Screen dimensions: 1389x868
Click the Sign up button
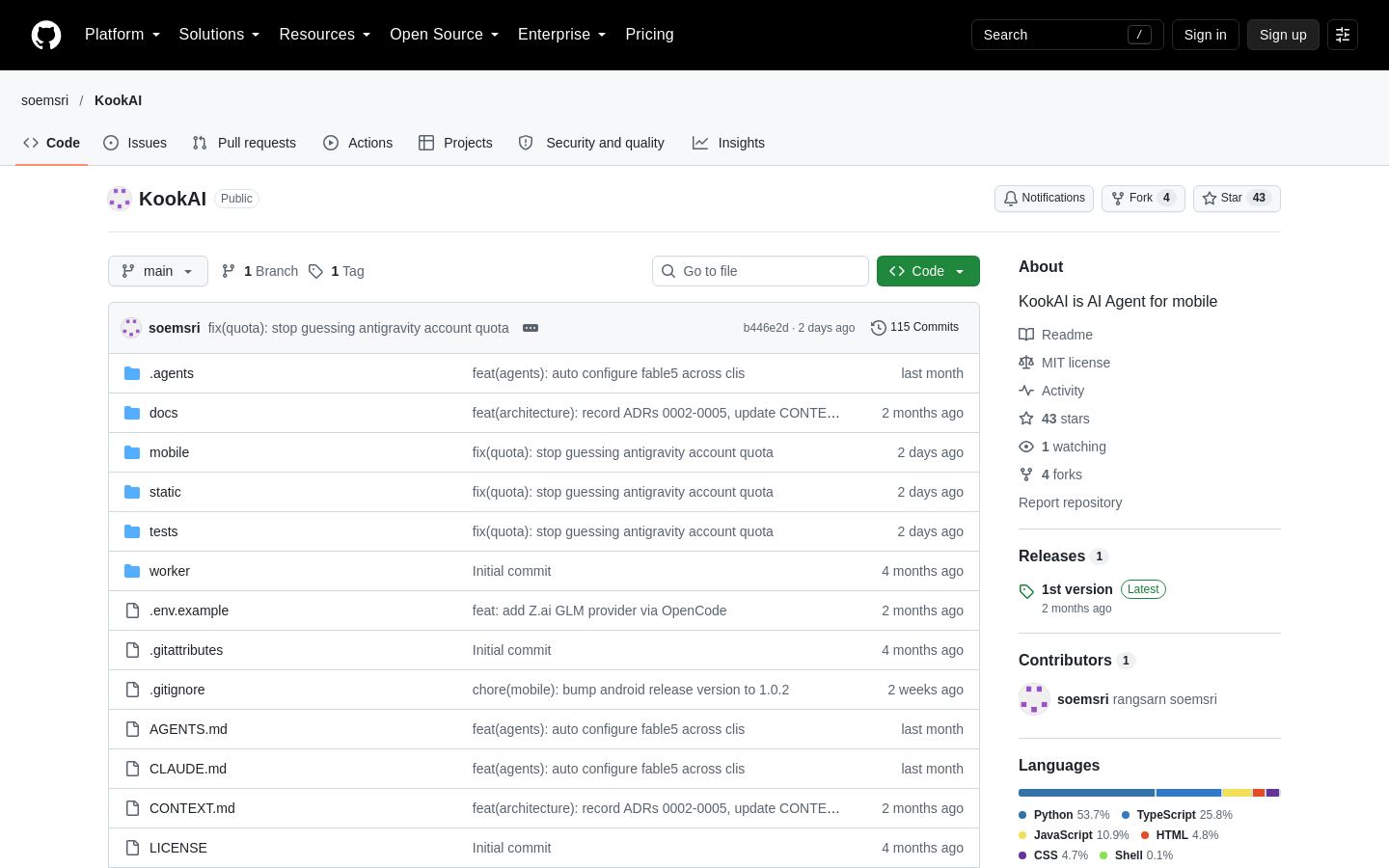point(1283,35)
